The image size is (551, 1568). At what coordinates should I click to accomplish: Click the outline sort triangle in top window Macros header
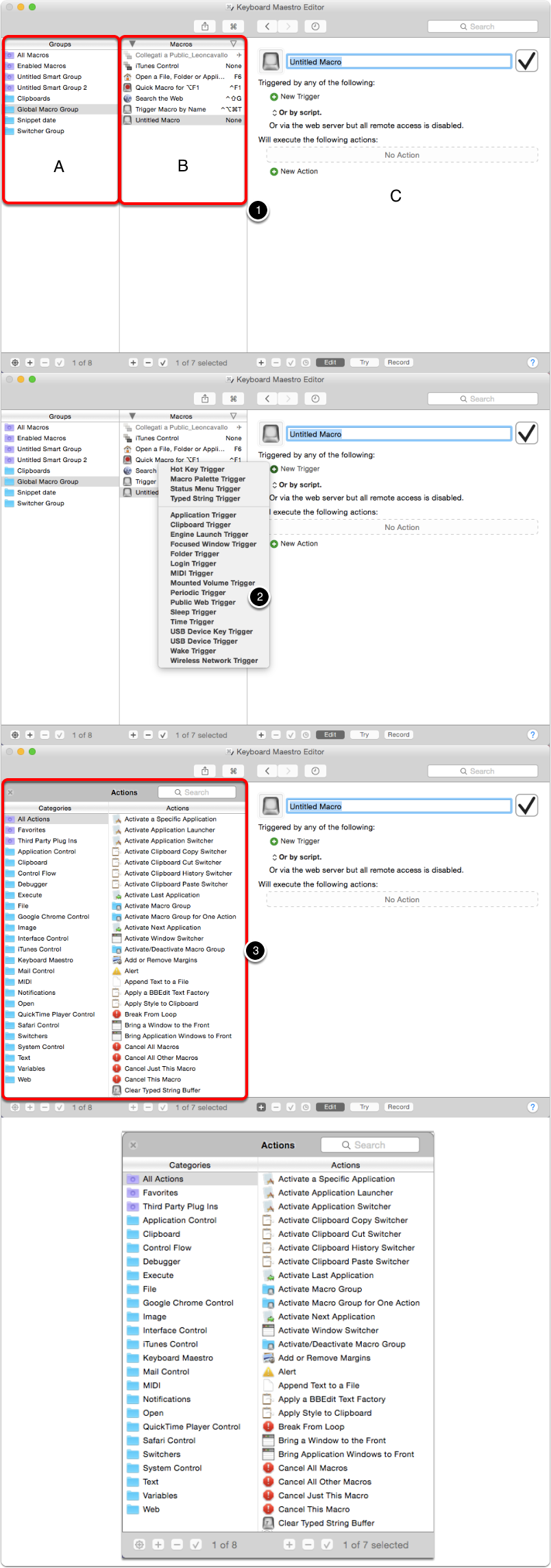pos(233,44)
